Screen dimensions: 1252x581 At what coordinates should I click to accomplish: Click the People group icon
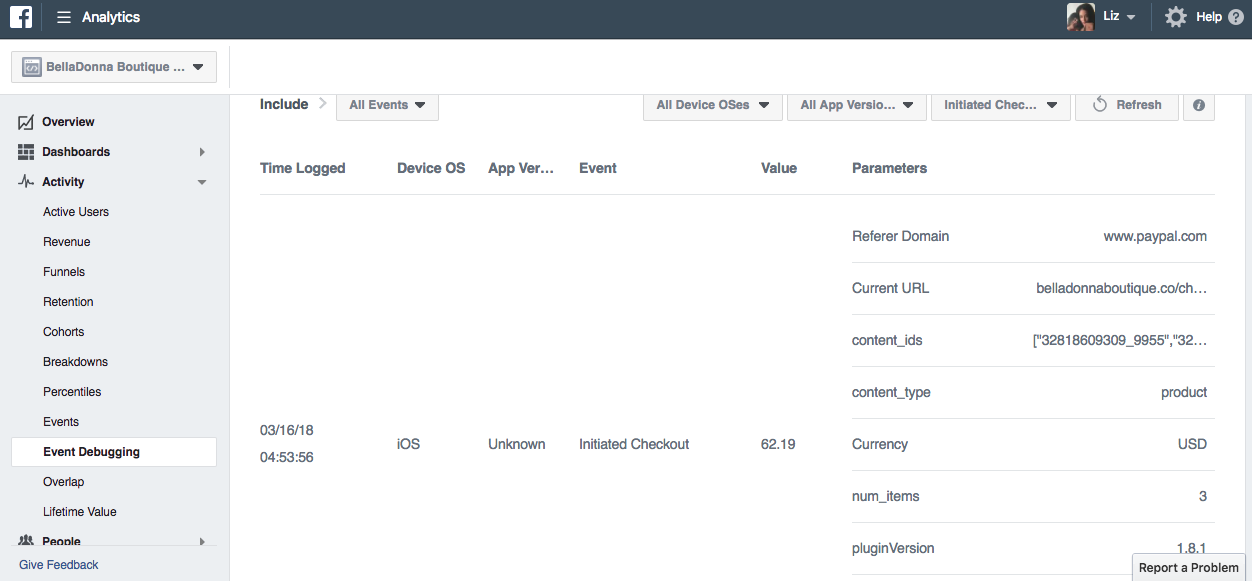click(27, 541)
